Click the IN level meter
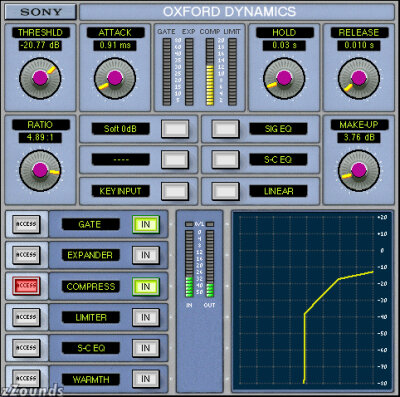The height and width of the screenshot is (397, 400). tap(189, 263)
